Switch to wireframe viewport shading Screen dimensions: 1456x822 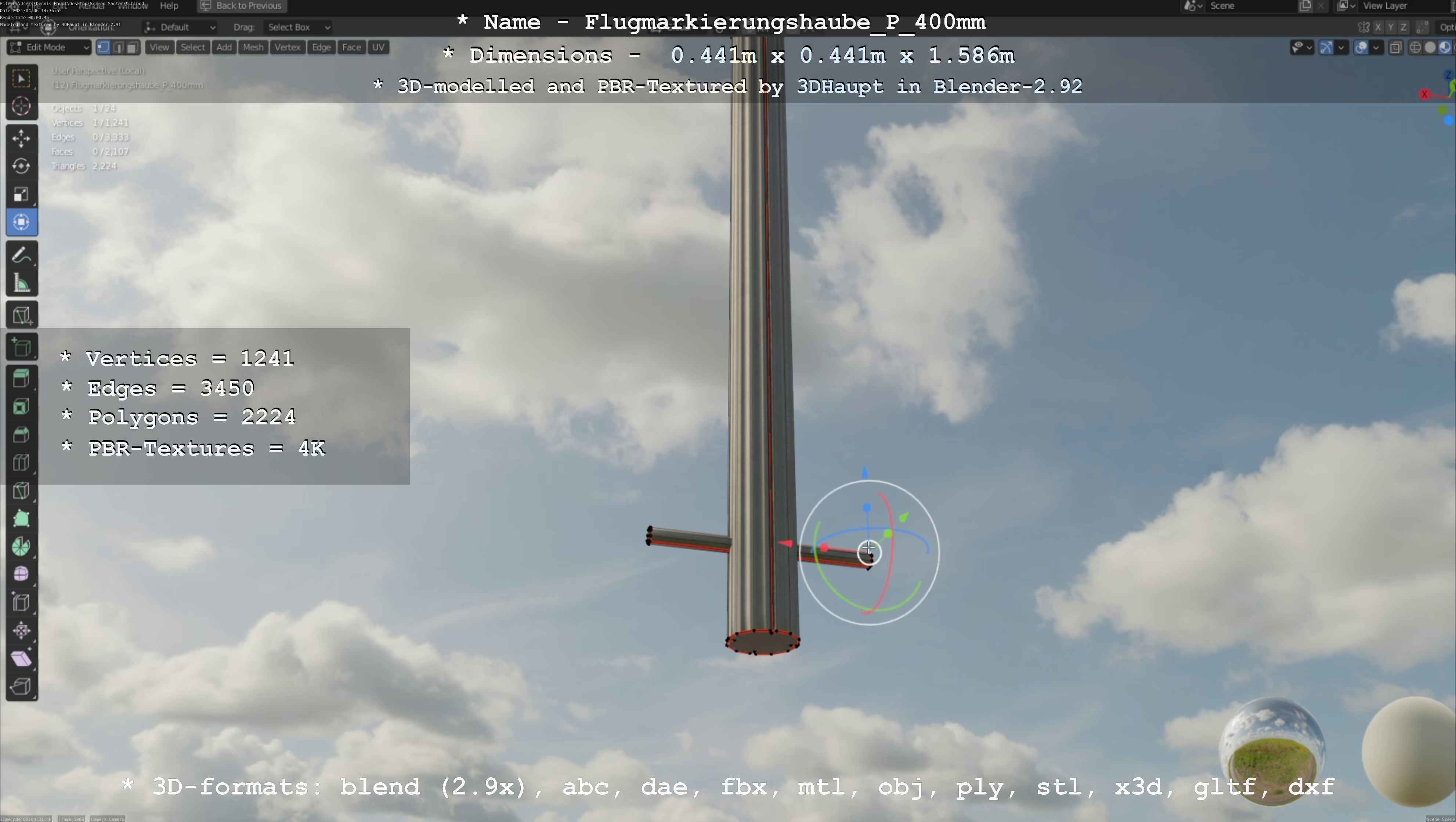pos(1415,47)
